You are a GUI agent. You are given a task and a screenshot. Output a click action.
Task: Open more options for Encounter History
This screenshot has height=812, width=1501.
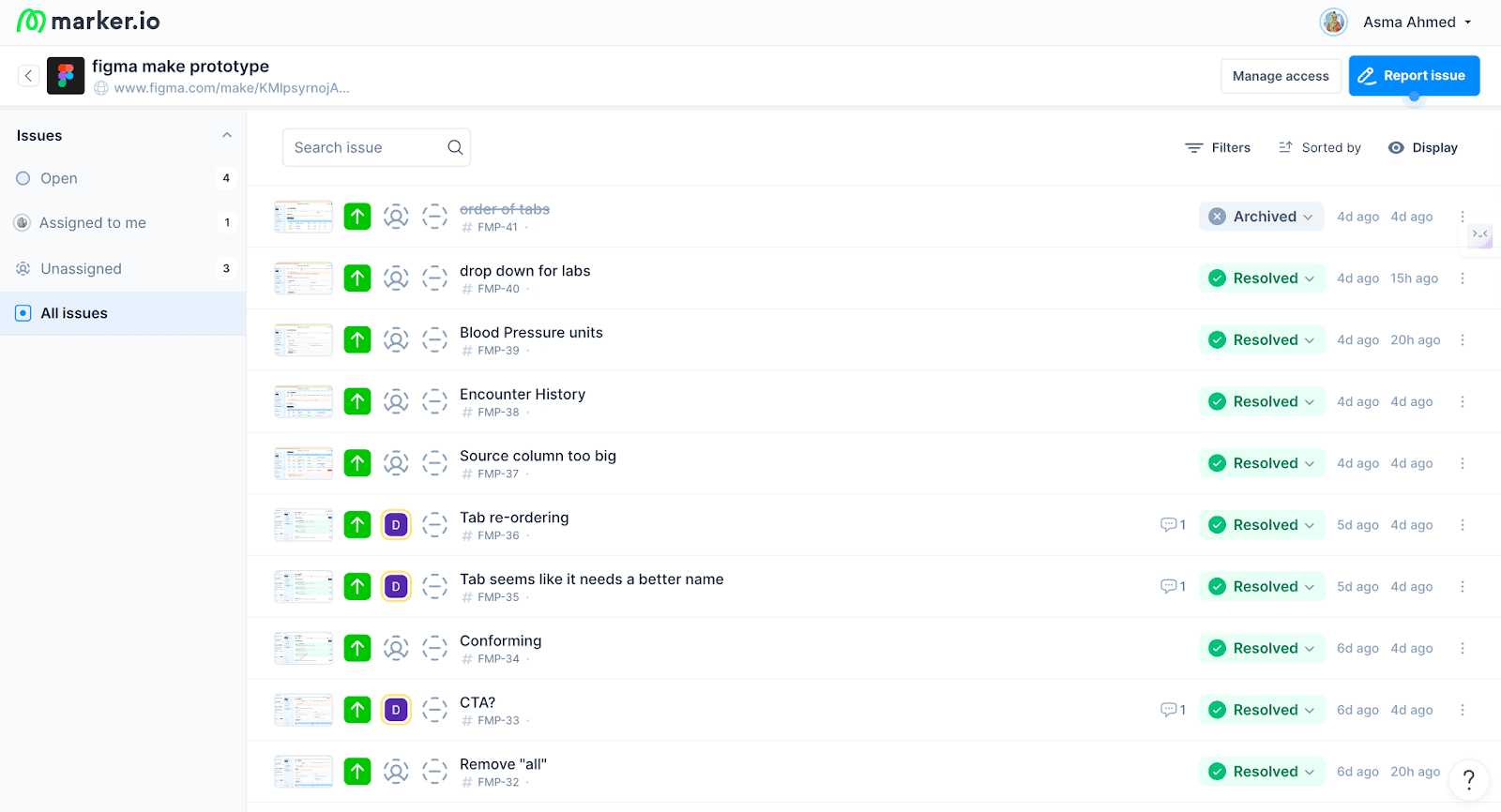point(1463,401)
